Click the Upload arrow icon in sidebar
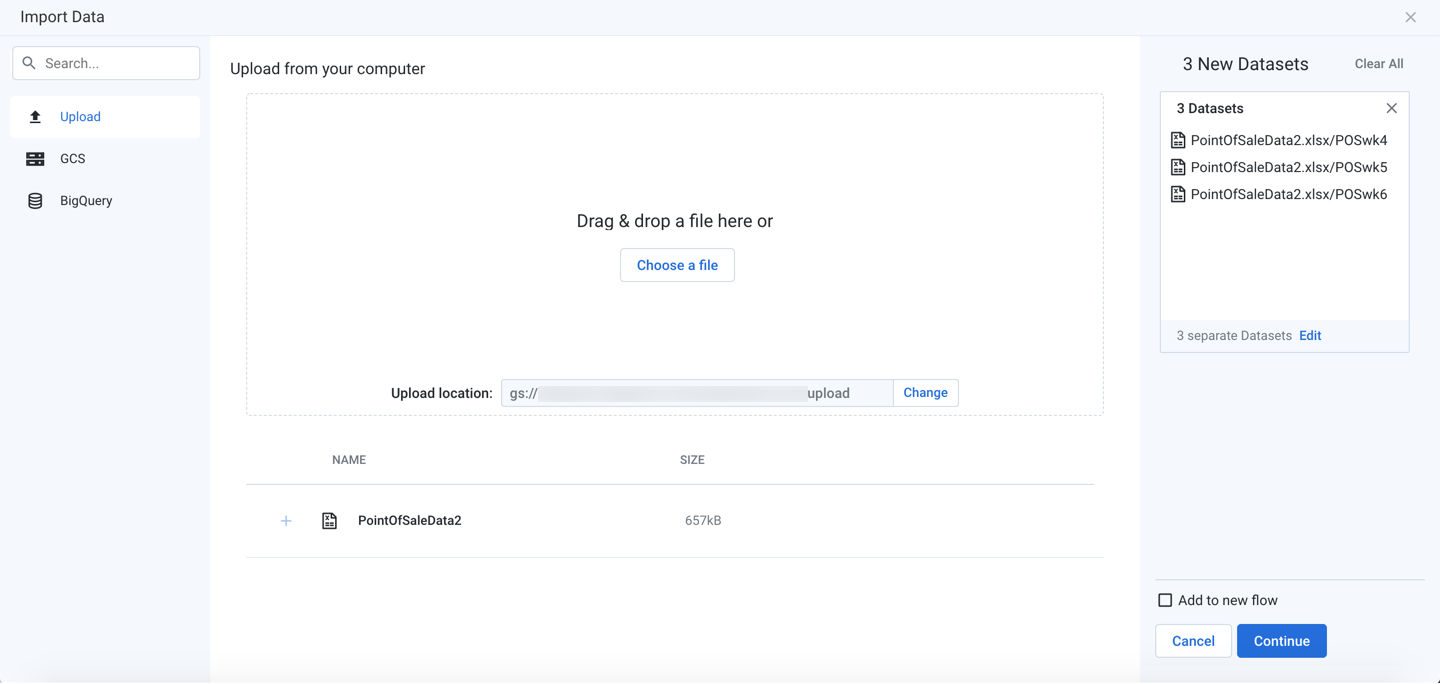The height and width of the screenshot is (684, 1440). tap(35, 117)
